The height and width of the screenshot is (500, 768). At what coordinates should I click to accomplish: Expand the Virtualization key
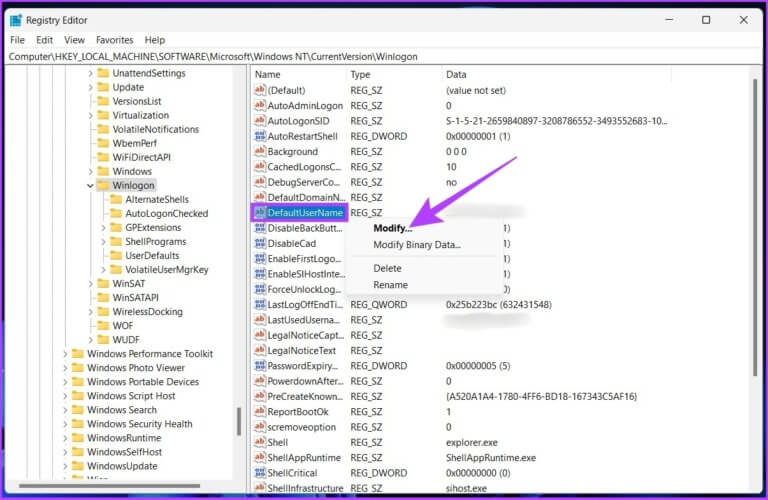click(x=90, y=116)
